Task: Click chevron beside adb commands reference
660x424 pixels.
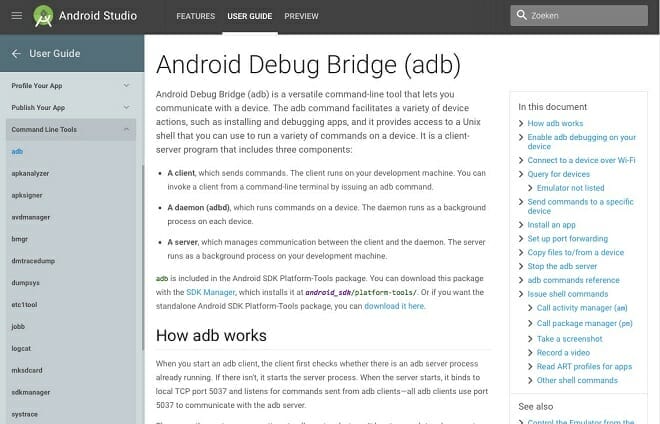Action: pos(521,280)
